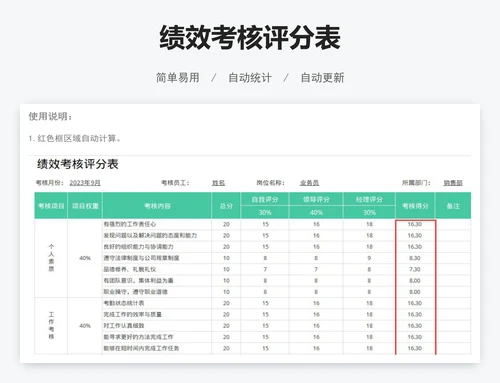
Task: Click the 能够在短时间内完成工作任务 cell
Action: click(x=157, y=348)
